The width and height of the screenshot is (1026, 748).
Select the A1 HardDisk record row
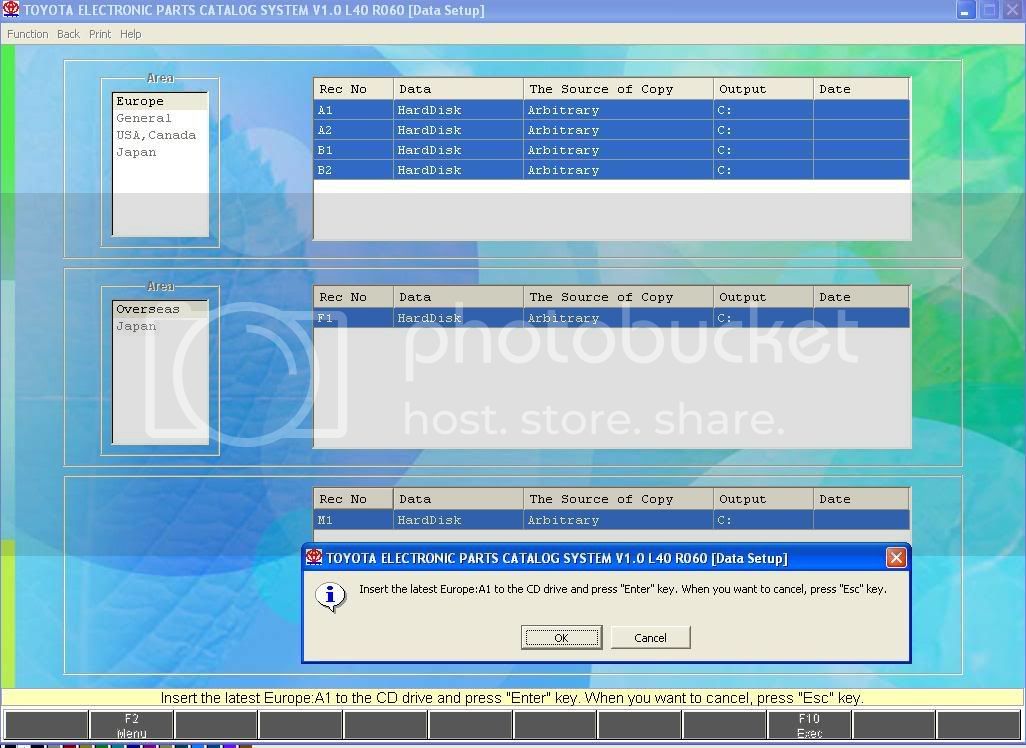click(611, 110)
